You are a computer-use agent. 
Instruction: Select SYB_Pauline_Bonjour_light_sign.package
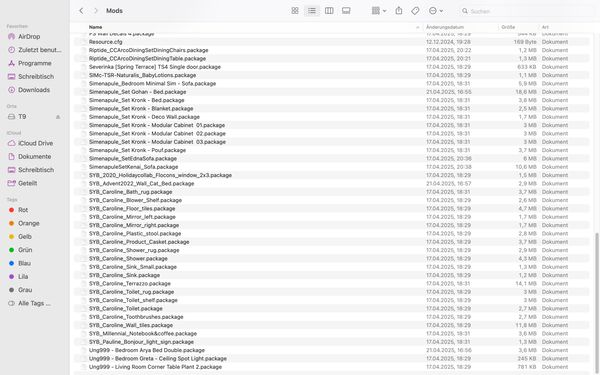(332, 342)
